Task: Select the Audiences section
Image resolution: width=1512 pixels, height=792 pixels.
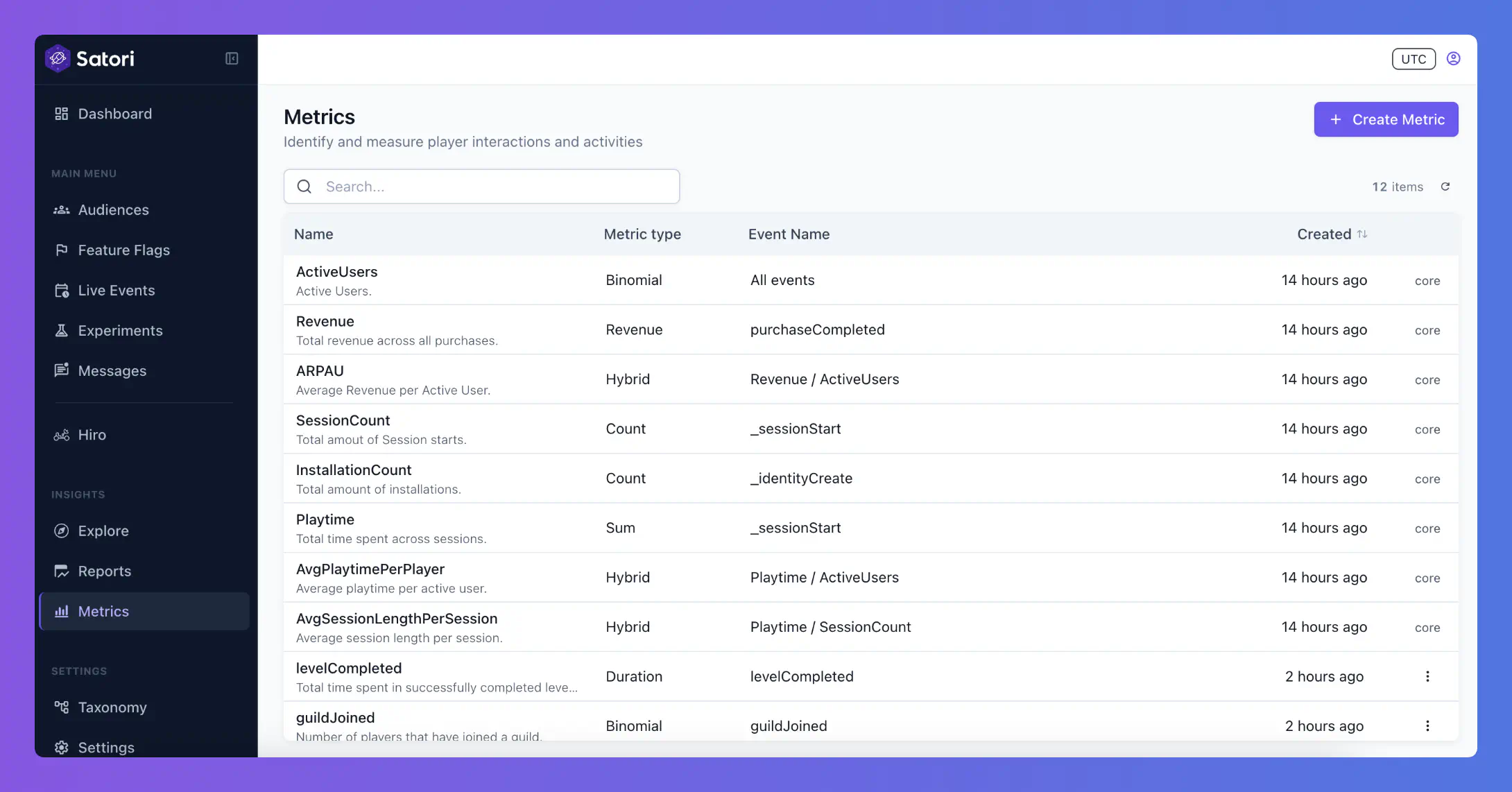Action: [113, 209]
